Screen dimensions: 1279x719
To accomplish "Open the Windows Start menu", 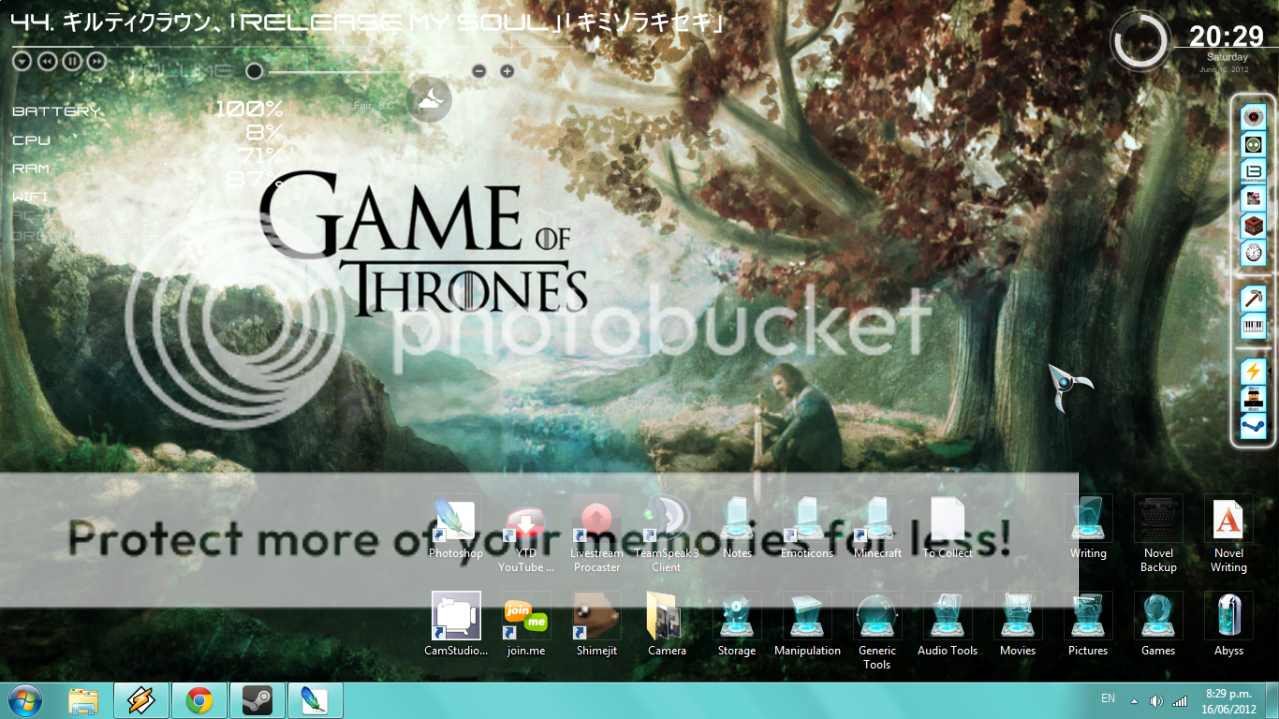I will pos(24,700).
